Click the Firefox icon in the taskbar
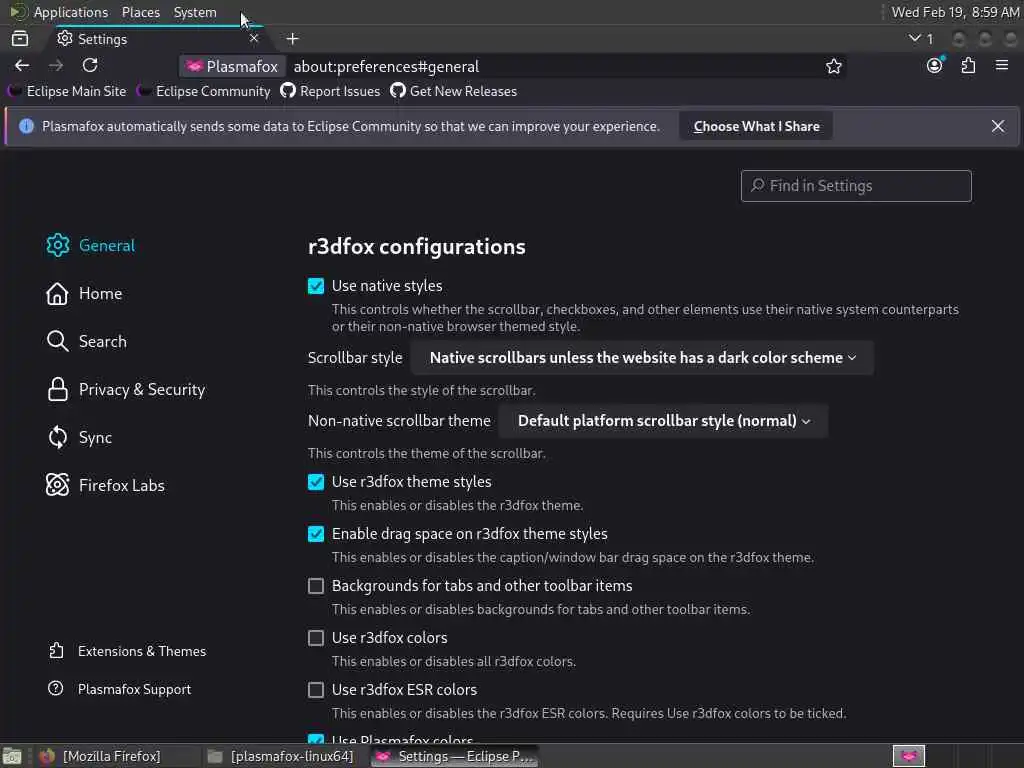Viewport: 1024px width, 768px height. pyautogui.click(x=47, y=756)
